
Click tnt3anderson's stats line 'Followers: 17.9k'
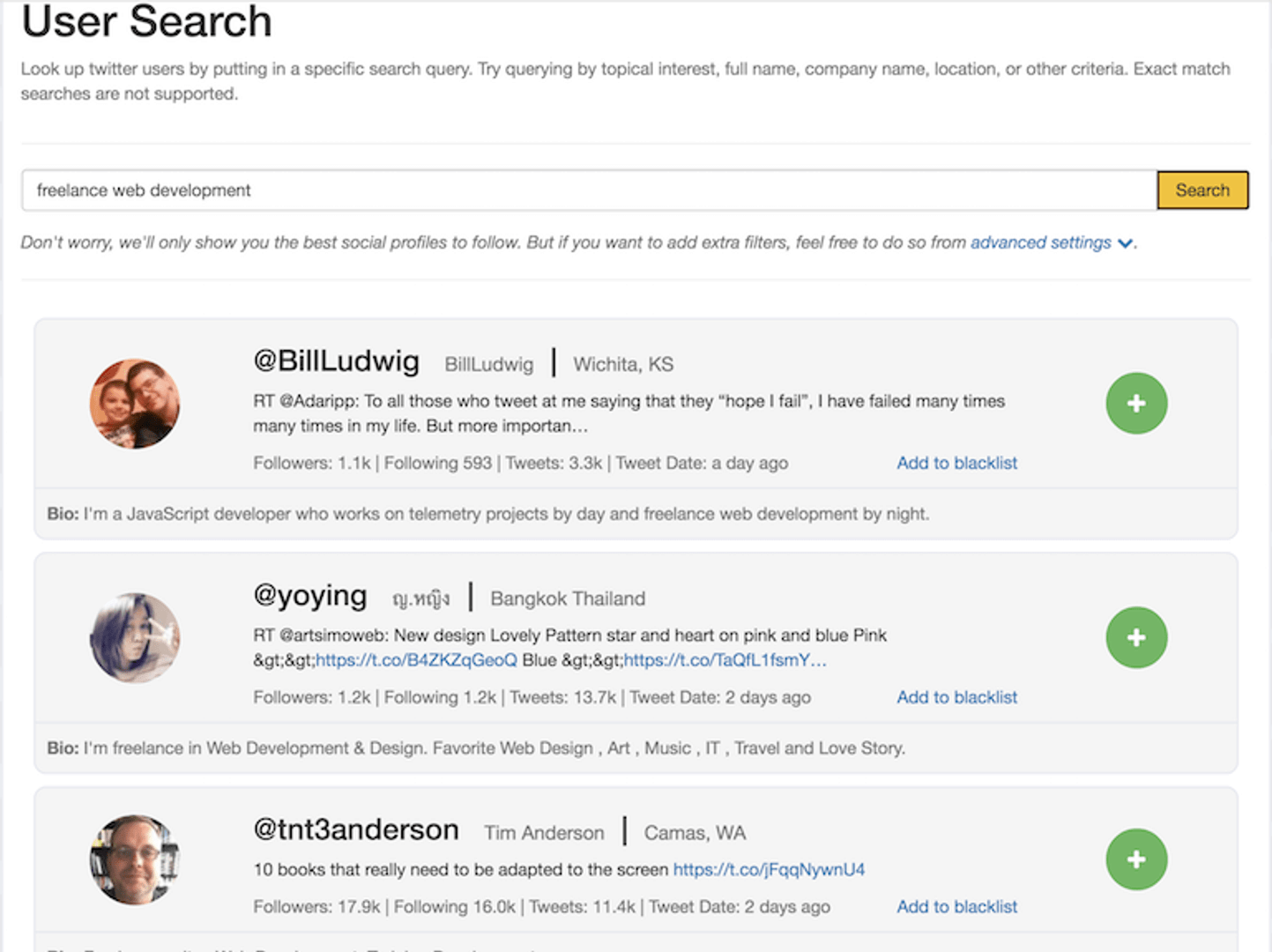pyautogui.click(x=541, y=906)
